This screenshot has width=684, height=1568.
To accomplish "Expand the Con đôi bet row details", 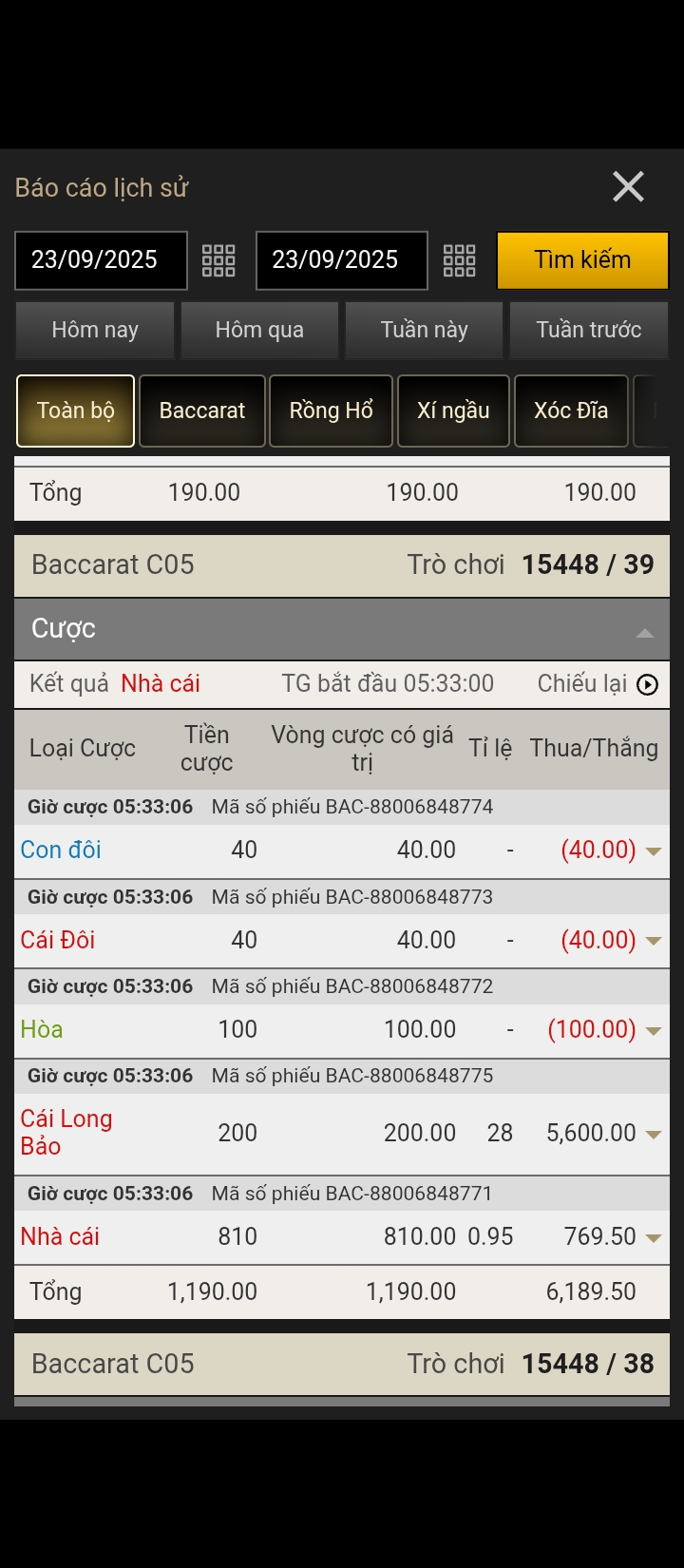I will [x=654, y=851].
